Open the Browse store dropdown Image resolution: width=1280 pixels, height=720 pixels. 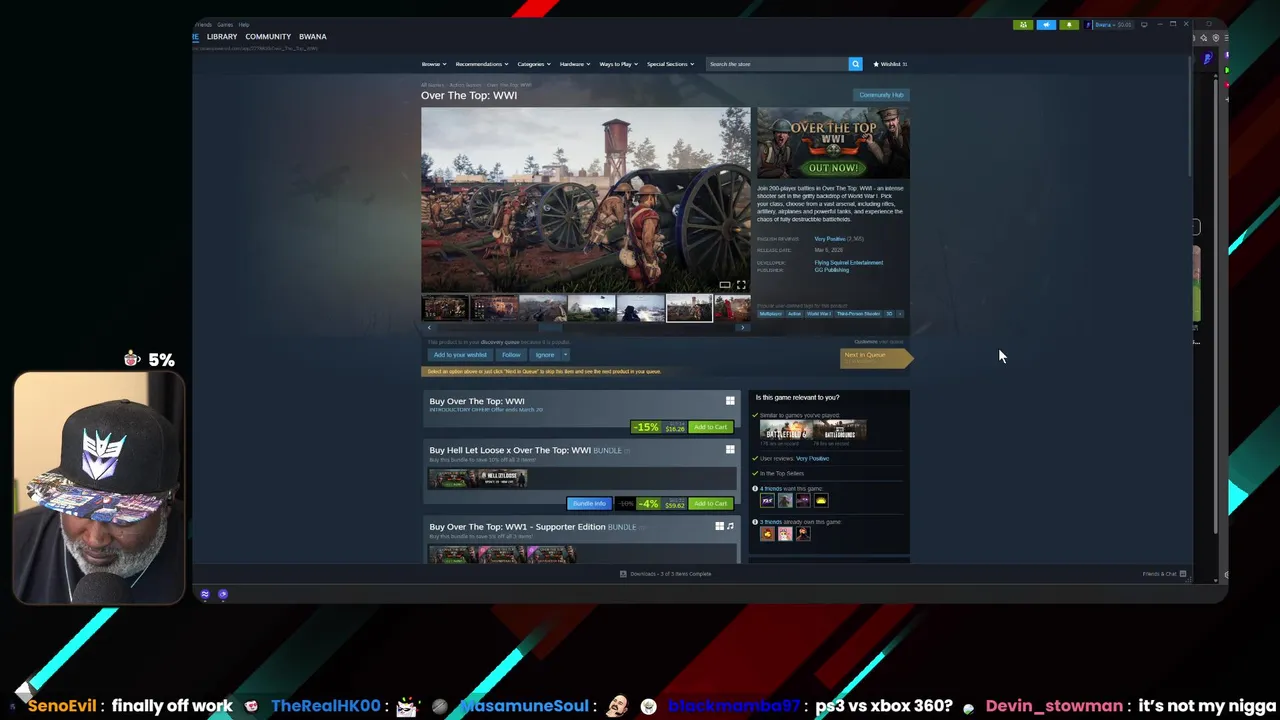[433, 64]
